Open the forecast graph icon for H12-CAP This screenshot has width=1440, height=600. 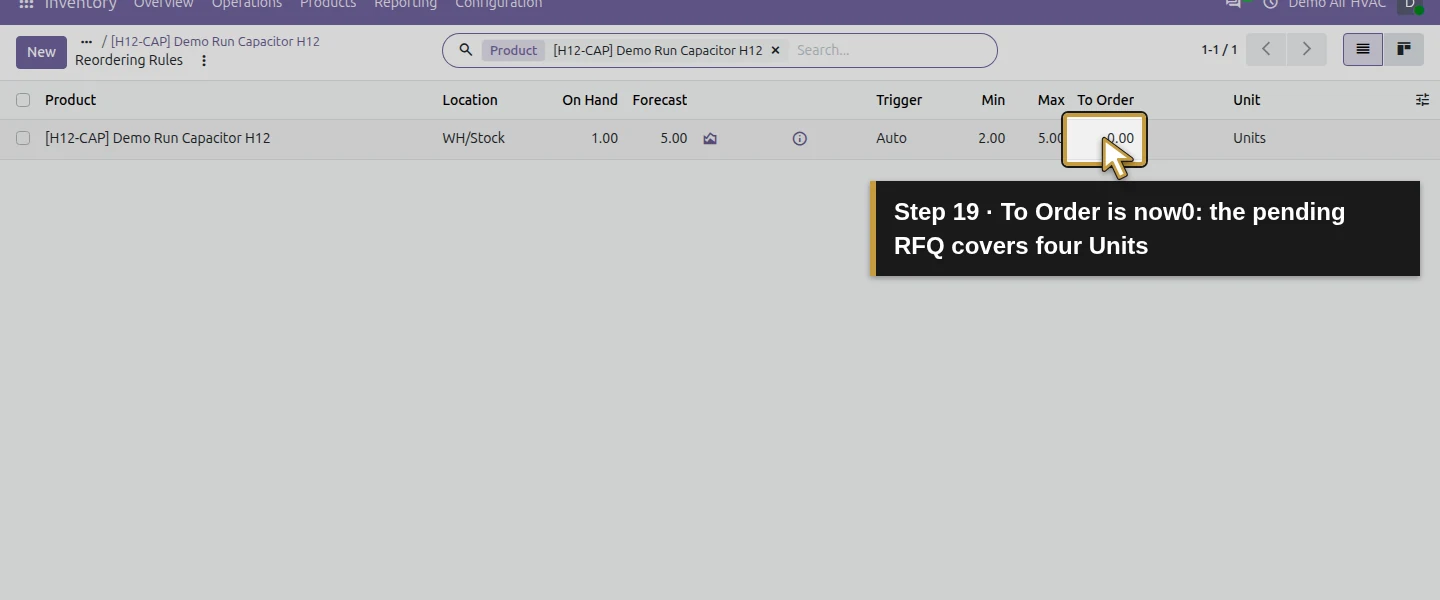click(710, 139)
